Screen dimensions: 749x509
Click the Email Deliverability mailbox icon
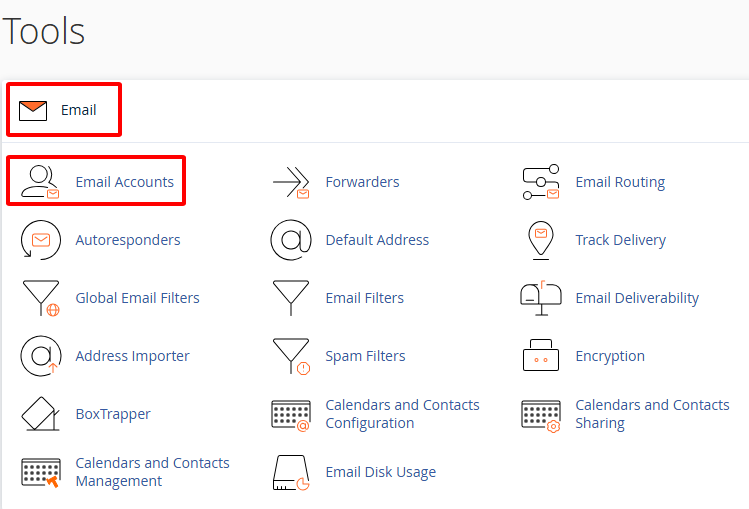[x=541, y=298]
